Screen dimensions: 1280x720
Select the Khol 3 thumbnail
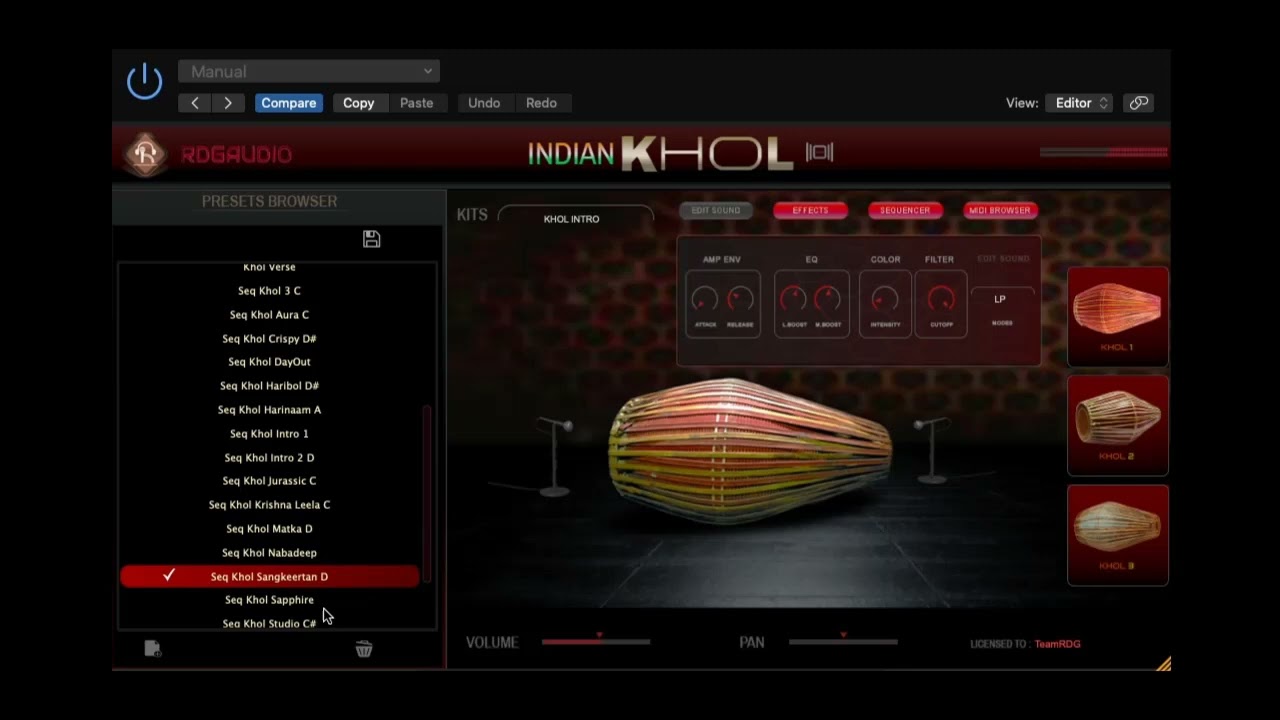pos(1117,535)
